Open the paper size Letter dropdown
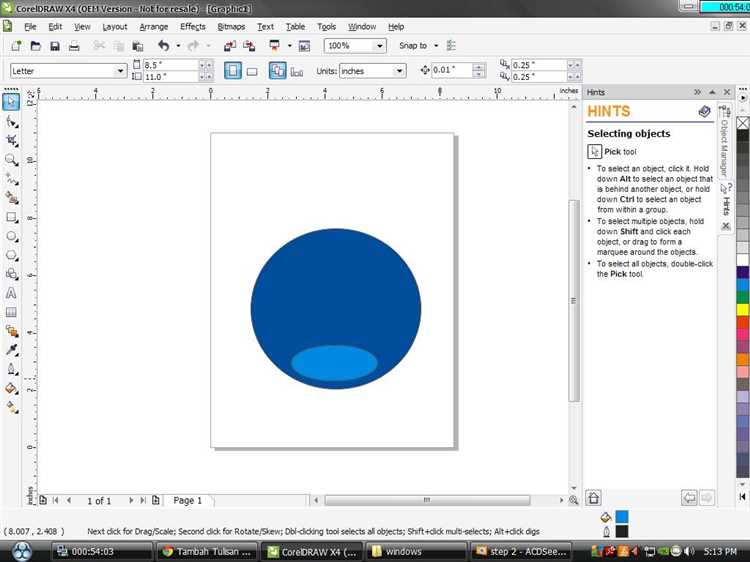Viewport: 750px width, 562px height. 121,71
